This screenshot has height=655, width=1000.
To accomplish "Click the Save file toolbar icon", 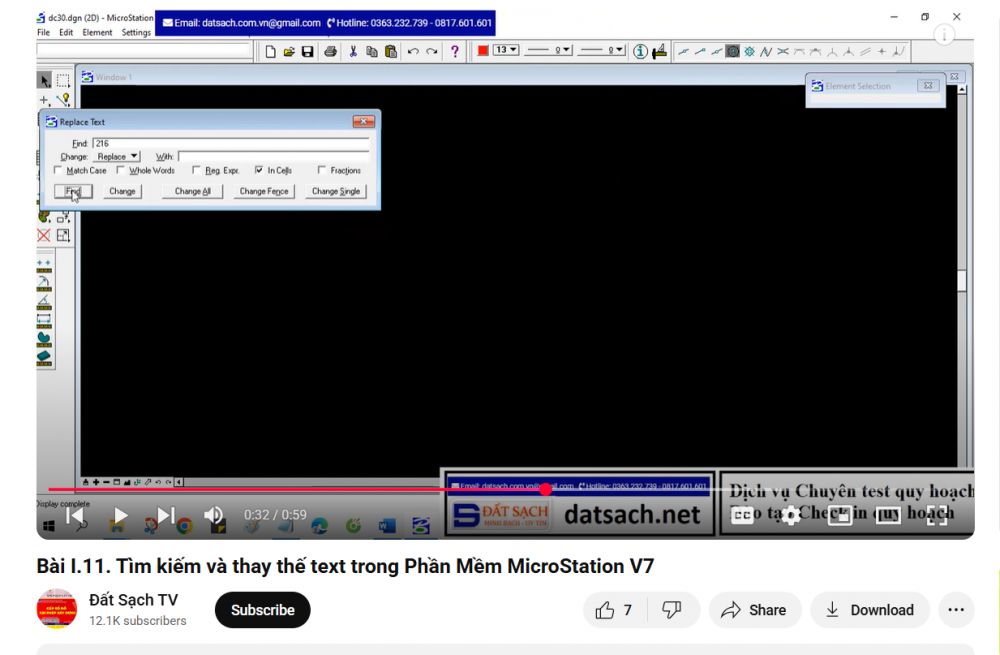I will 307,51.
